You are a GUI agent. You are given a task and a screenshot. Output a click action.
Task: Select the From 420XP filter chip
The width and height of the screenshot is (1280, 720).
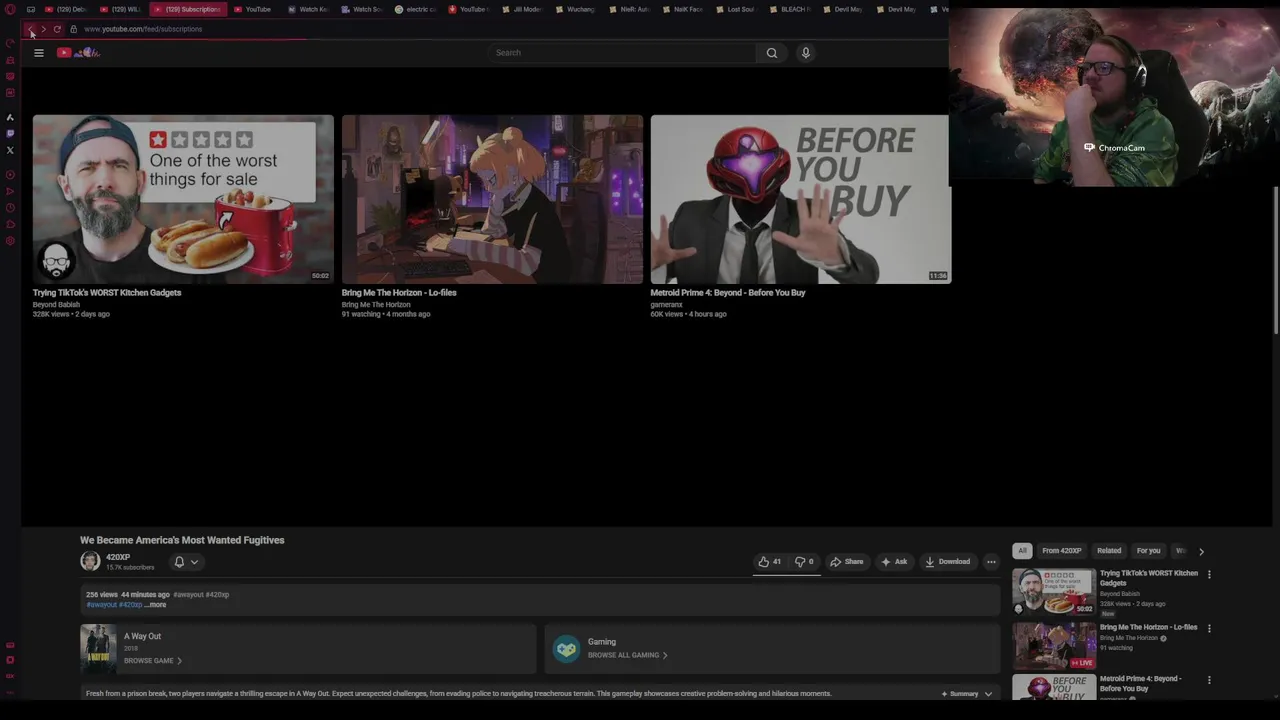point(1062,551)
